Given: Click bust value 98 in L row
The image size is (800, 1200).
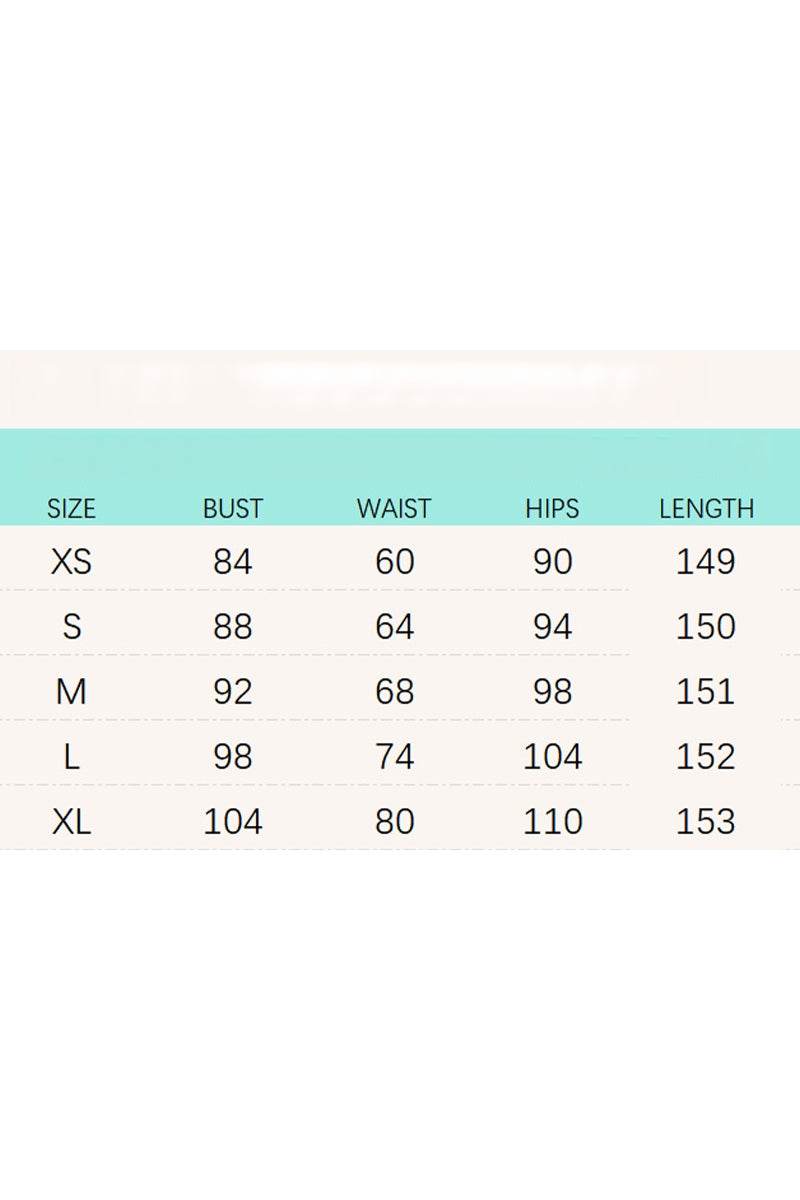Looking at the screenshot, I should (x=232, y=757).
